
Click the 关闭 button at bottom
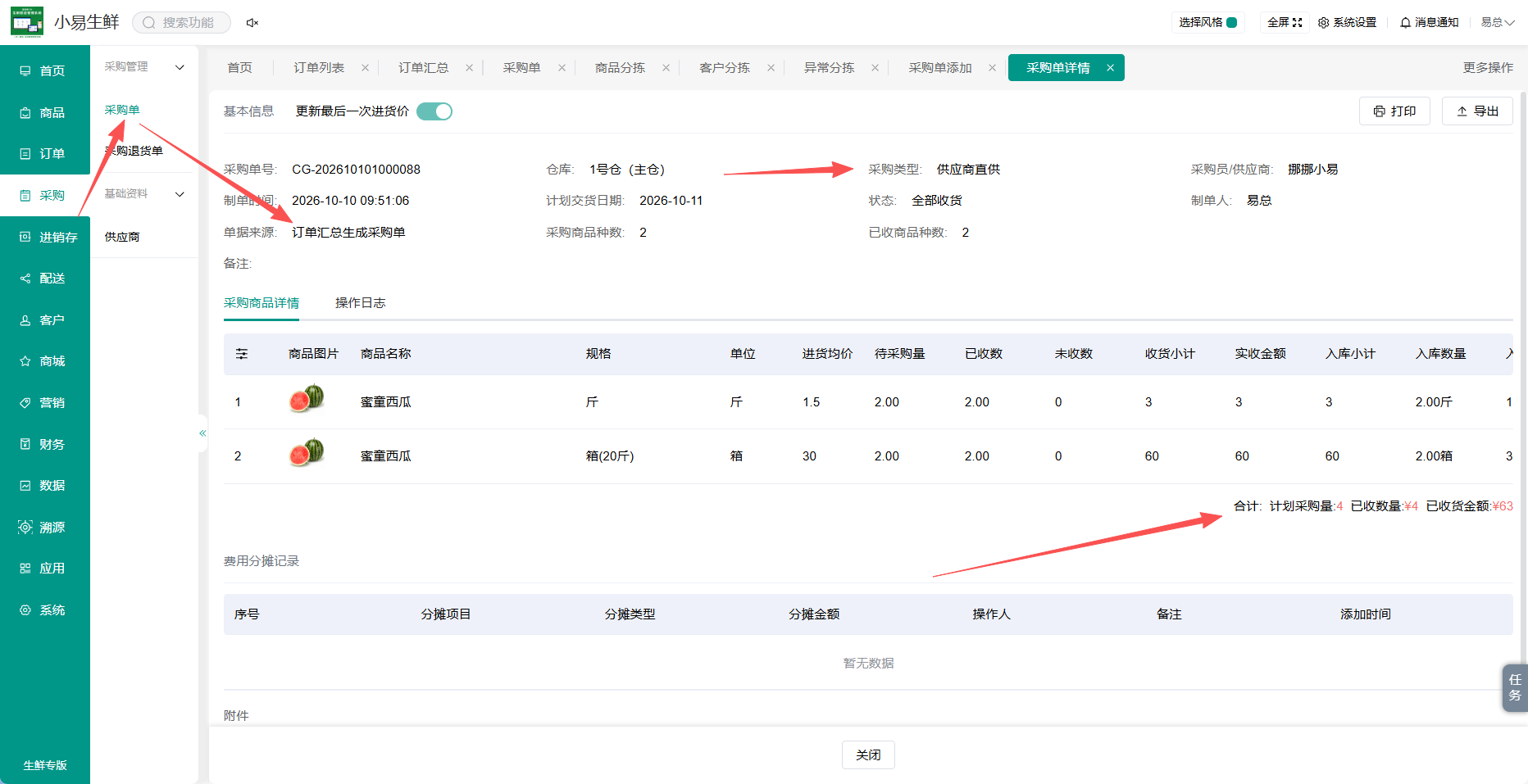point(868,755)
